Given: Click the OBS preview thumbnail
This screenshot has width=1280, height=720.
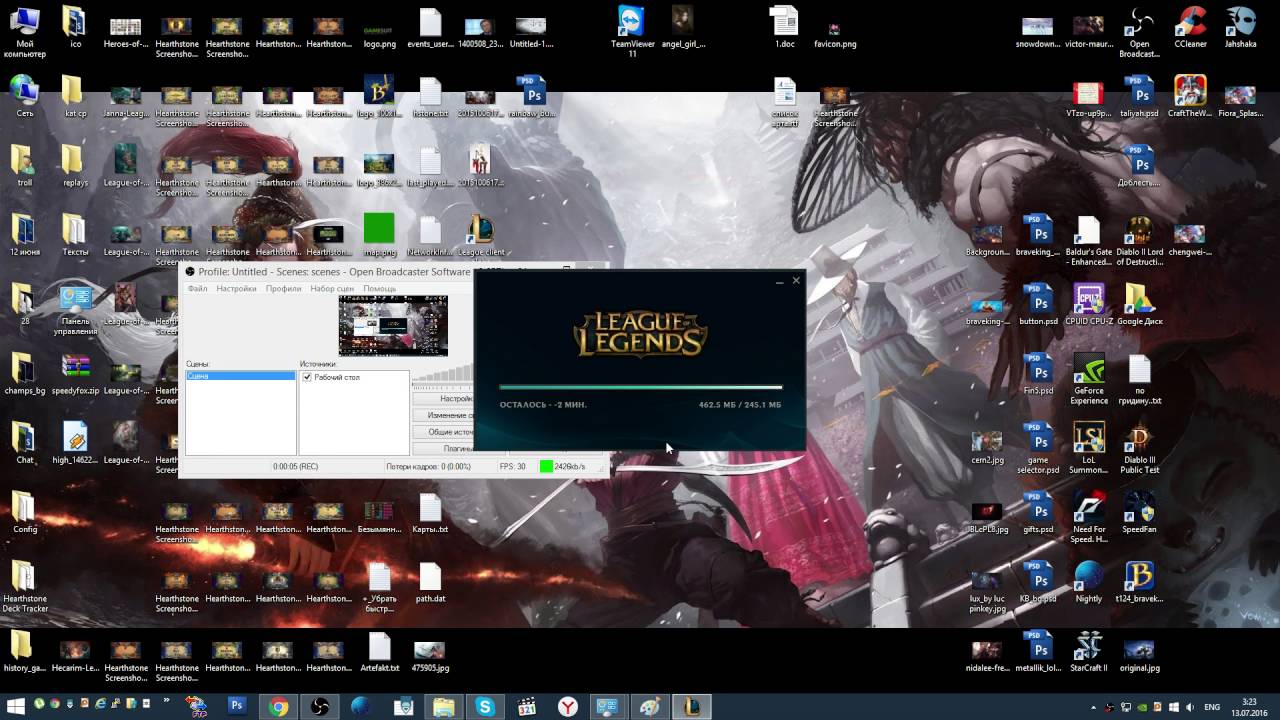Looking at the screenshot, I should [393, 325].
